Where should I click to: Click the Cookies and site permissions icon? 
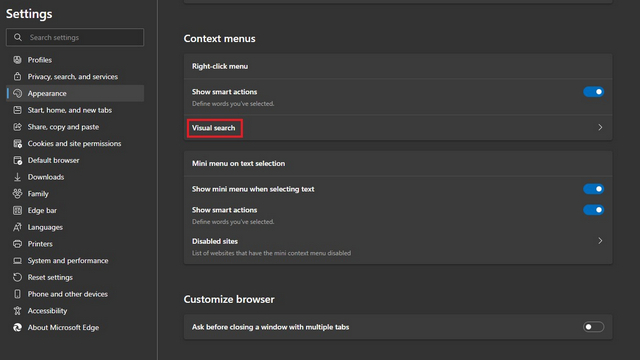point(17,144)
